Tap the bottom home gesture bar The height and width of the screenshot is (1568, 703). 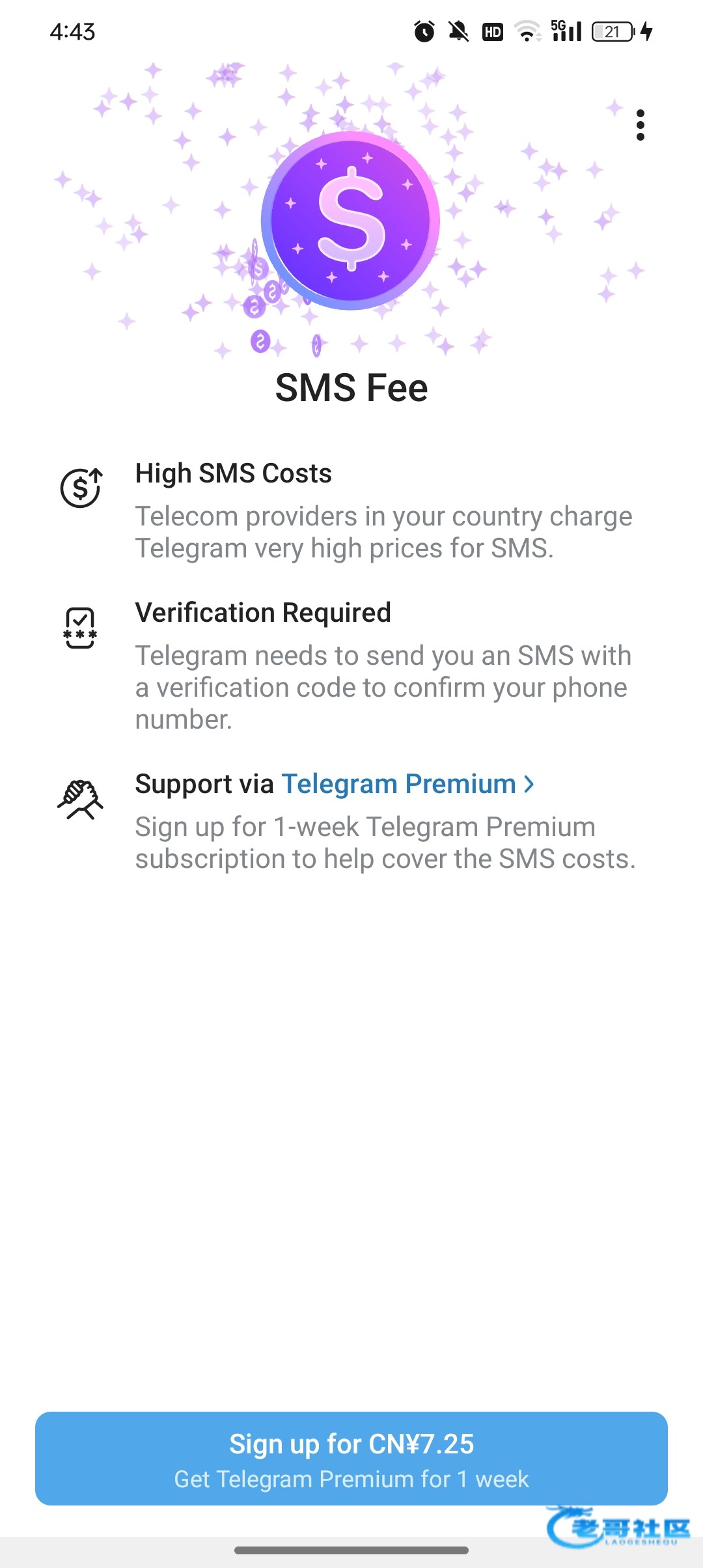click(351, 1550)
